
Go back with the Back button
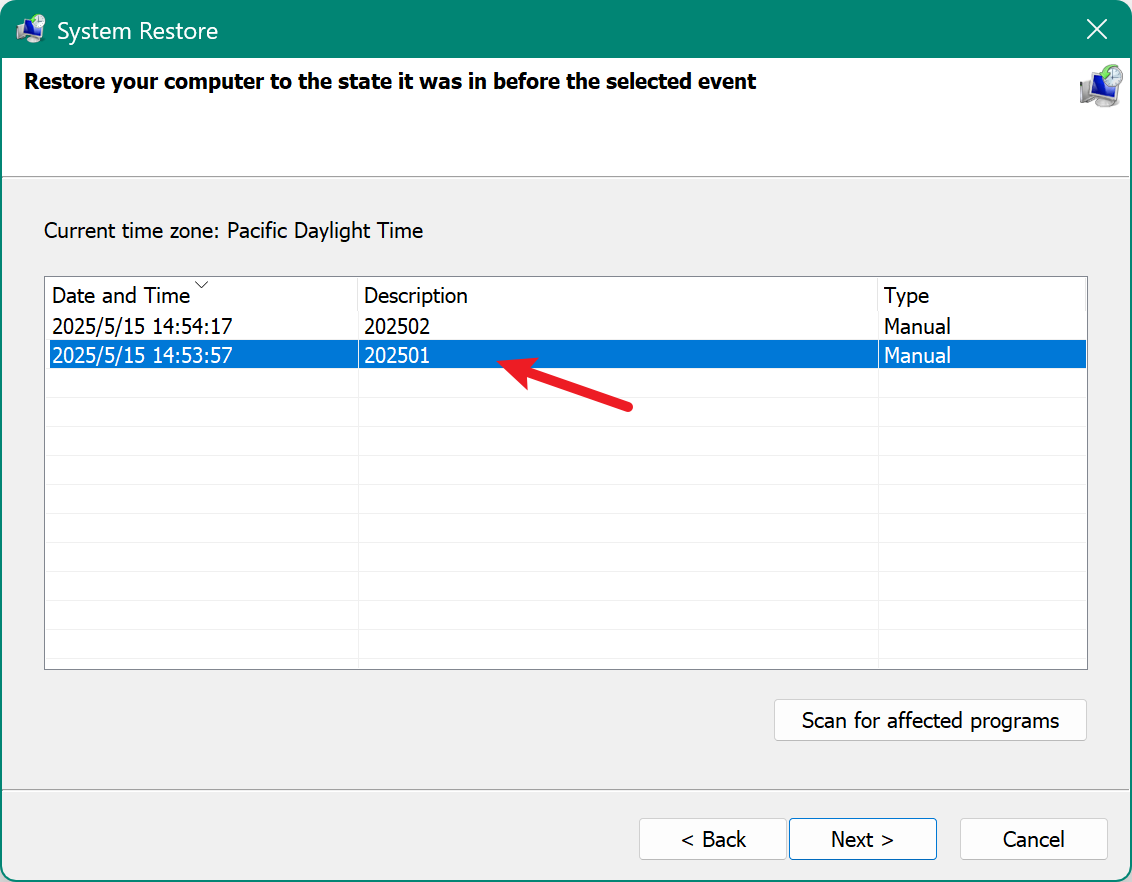click(713, 839)
